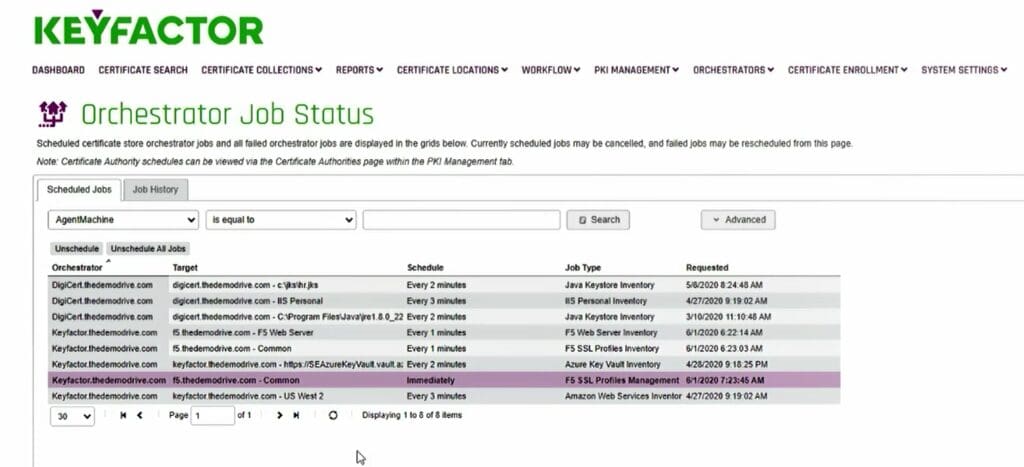
Task: Sort by the Target column header
Action: pos(185,268)
